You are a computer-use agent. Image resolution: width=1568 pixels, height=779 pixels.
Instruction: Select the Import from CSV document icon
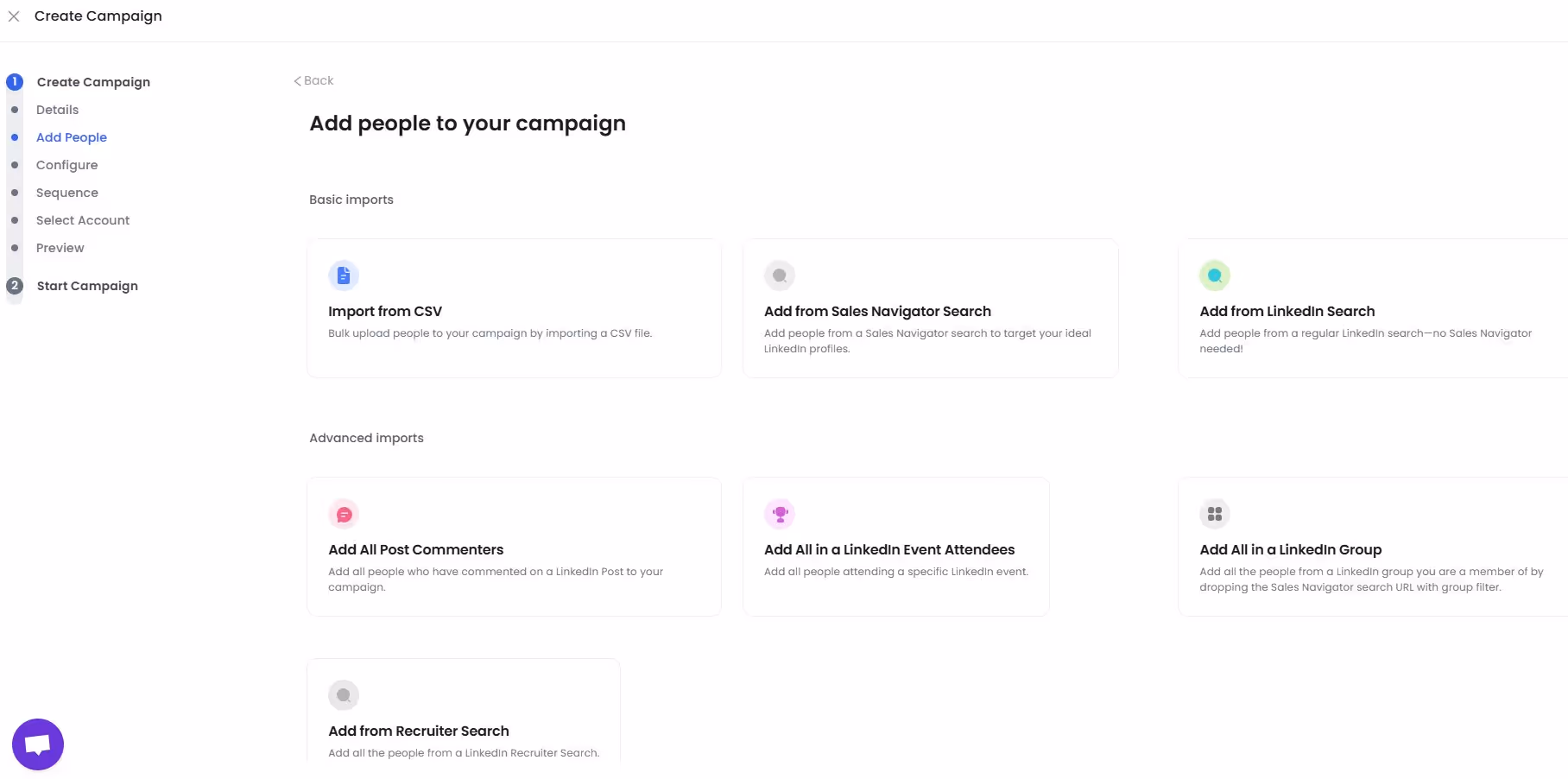(343, 275)
